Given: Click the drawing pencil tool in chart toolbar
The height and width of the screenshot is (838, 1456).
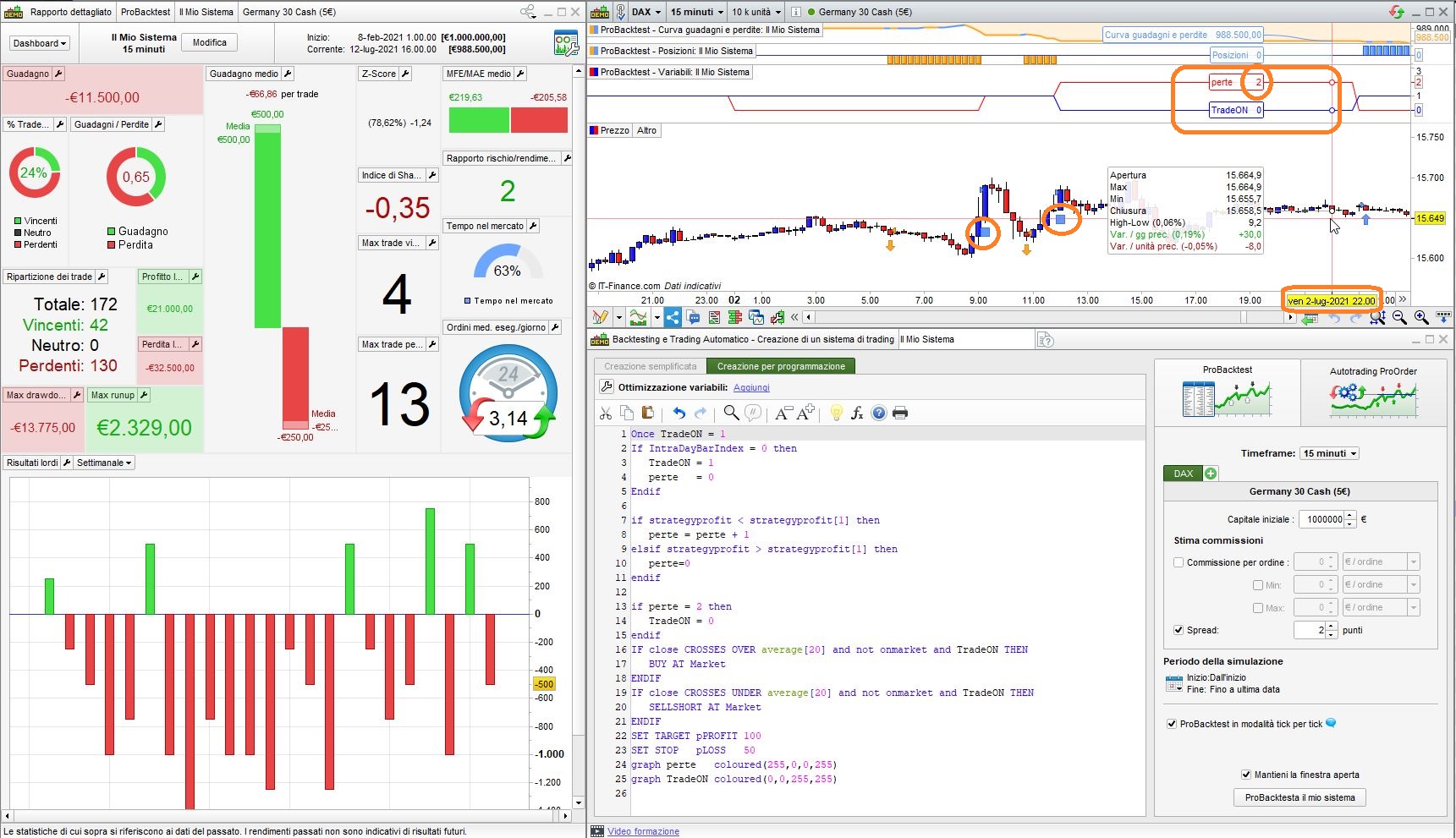Looking at the screenshot, I should click(600, 317).
